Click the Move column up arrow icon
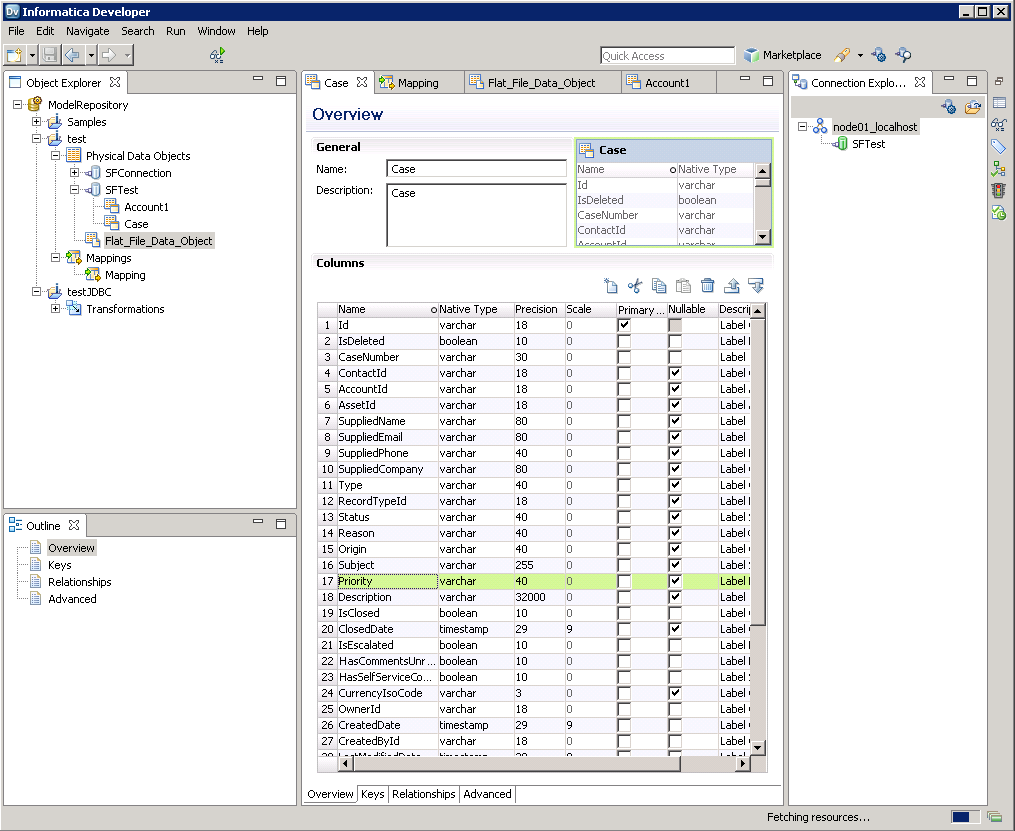 pyautogui.click(x=731, y=286)
